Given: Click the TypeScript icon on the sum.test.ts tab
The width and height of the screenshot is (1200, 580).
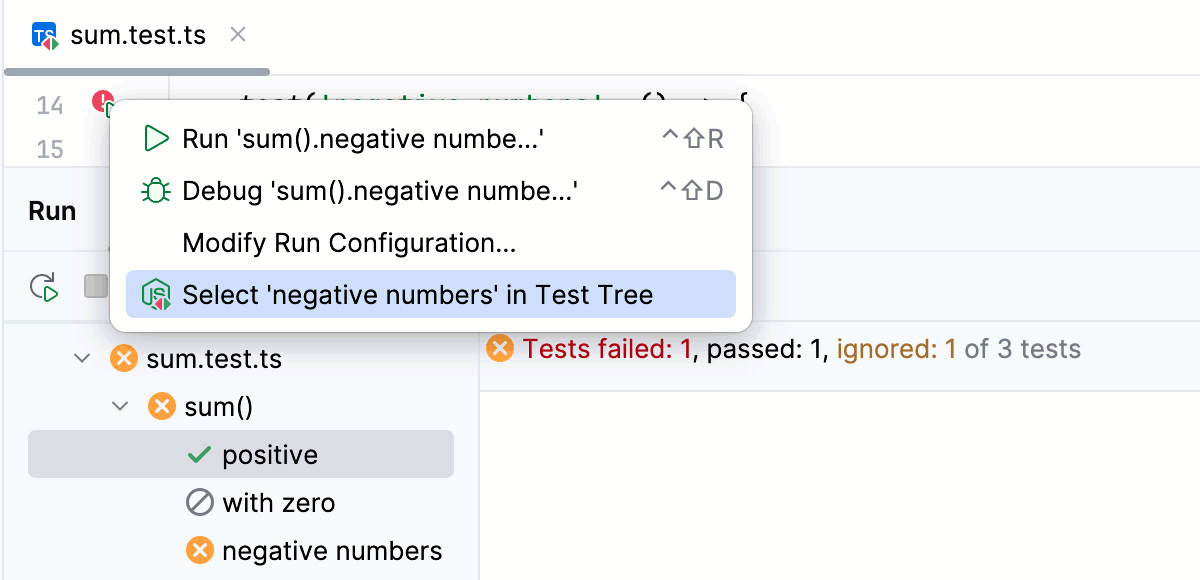Looking at the screenshot, I should [x=44, y=34].
